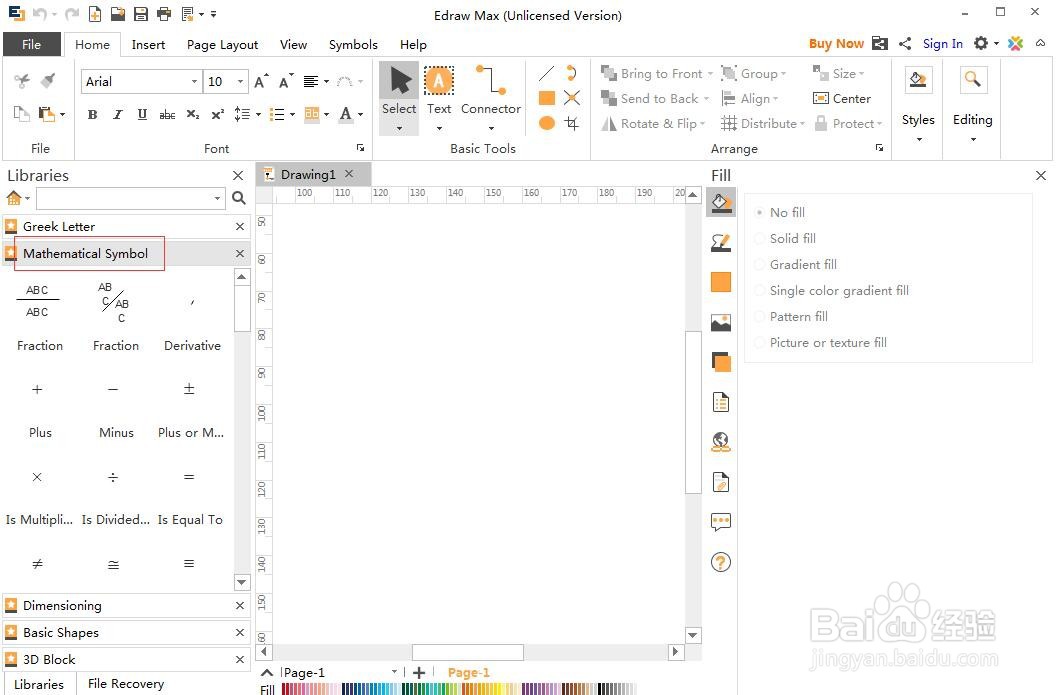Click the library search input field
This screenshot has width=1056, height=695.
125,199
